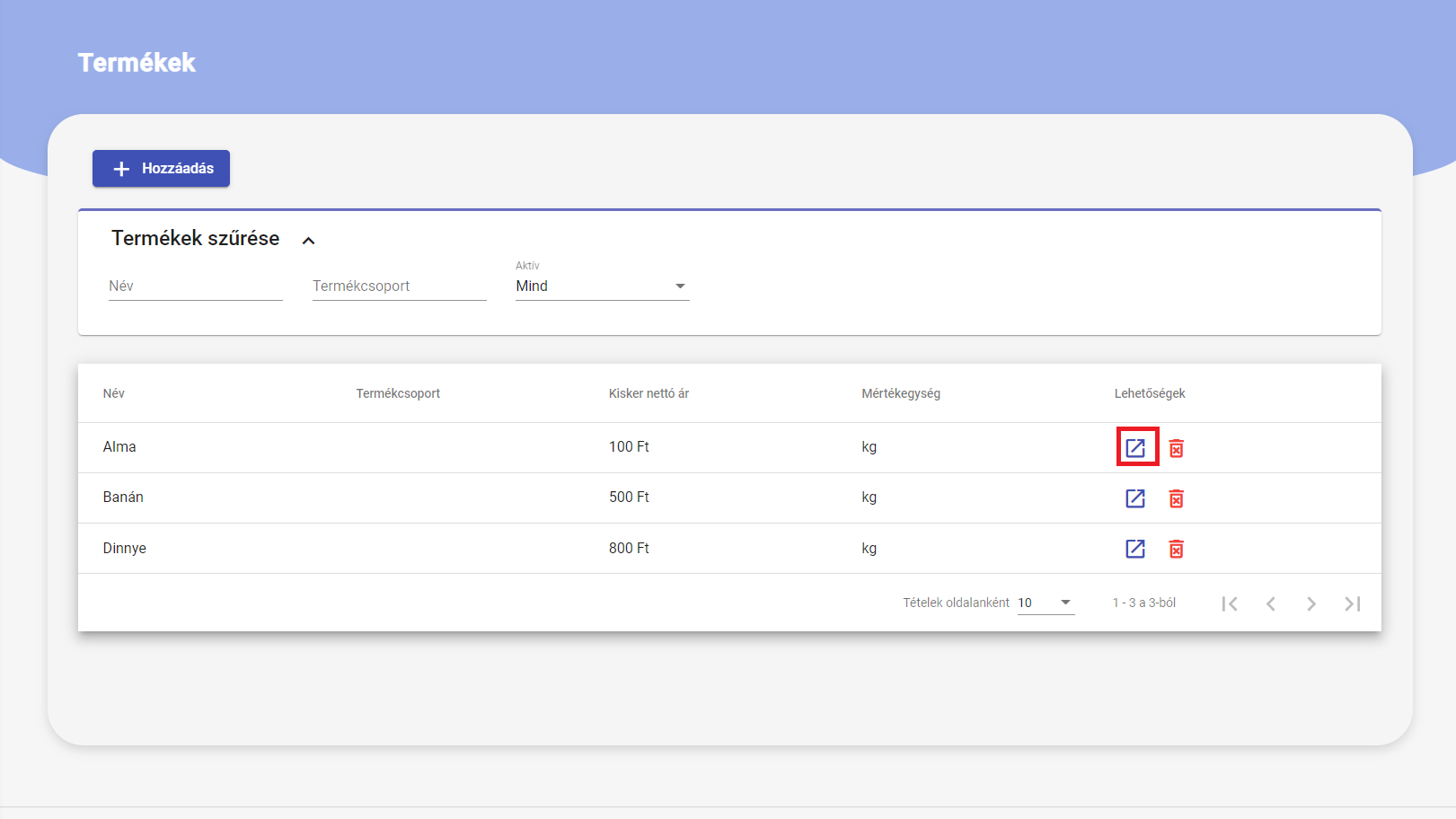Click the Termékek szűrése heading
Viewport: 1456px width, 819px height.
click(x=195, y=239)
